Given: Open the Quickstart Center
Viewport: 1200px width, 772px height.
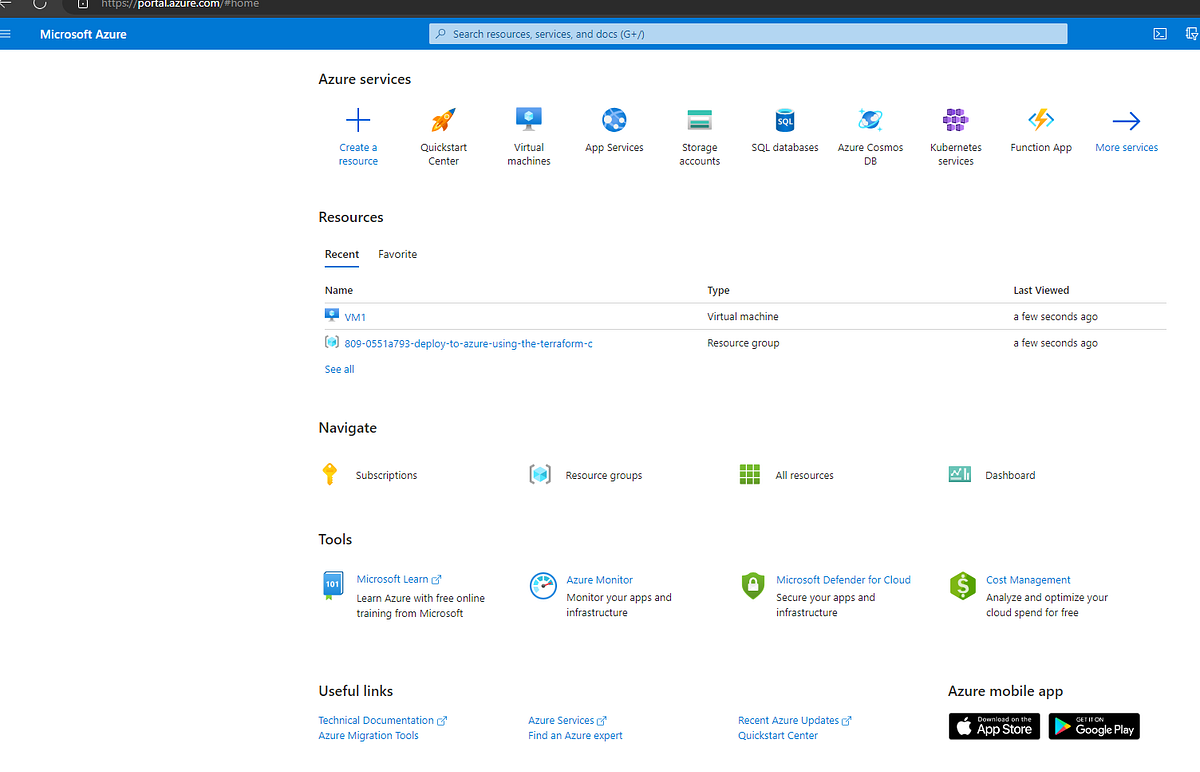Looking at the screenshot, I should click(443, 135).
